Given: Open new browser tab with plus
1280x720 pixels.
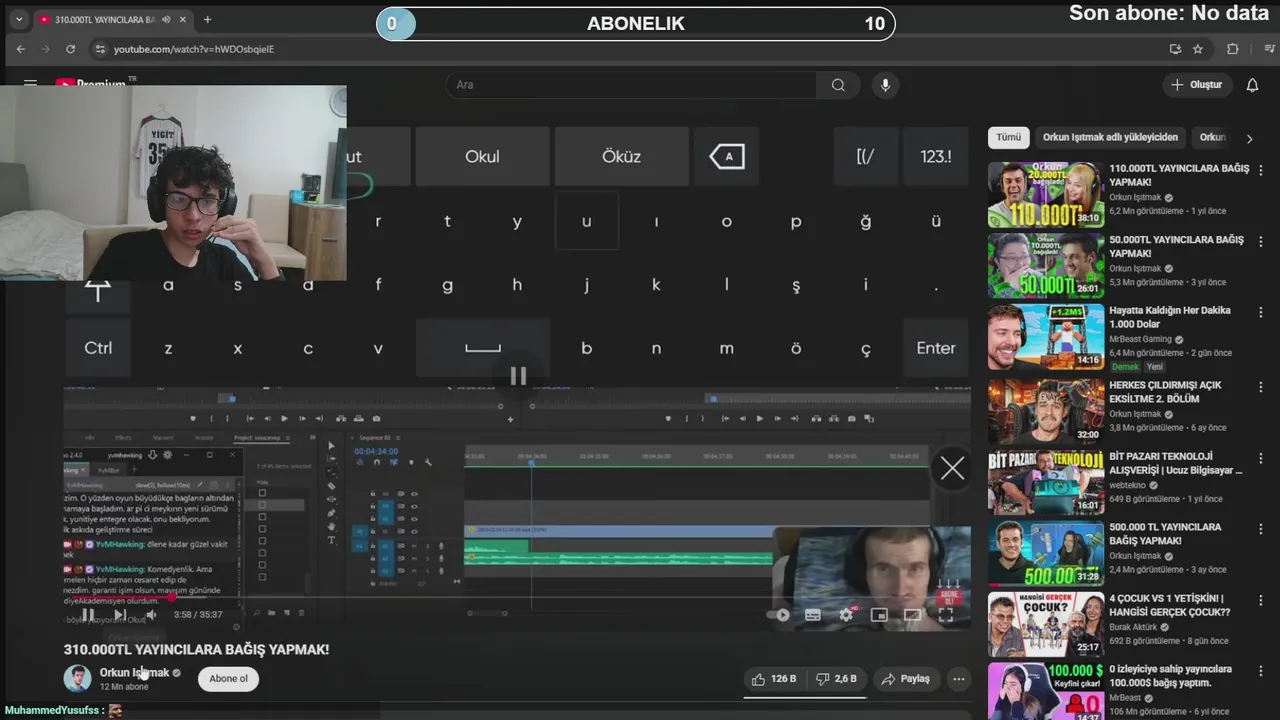Looking at the screenshot, I should (207, 19).
